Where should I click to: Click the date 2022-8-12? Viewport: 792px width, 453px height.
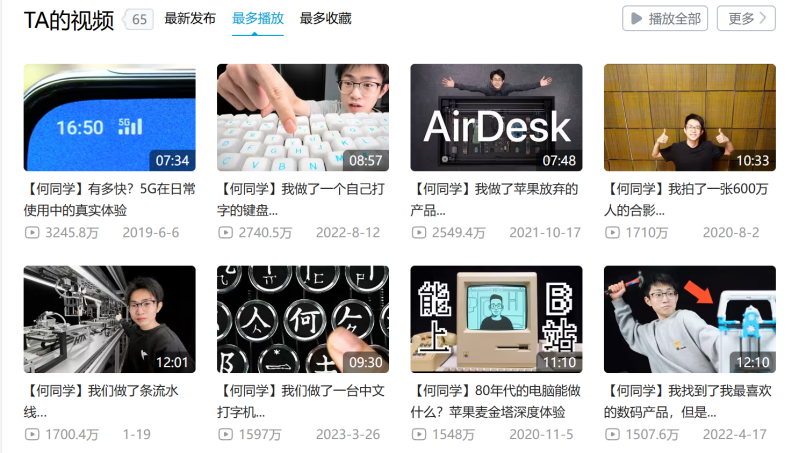point(348,233)
